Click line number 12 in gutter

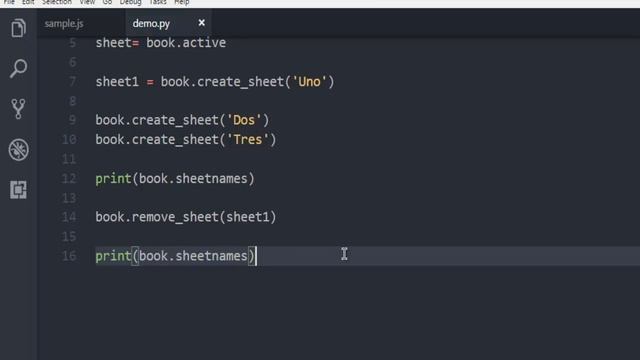[x=69, y=178]
